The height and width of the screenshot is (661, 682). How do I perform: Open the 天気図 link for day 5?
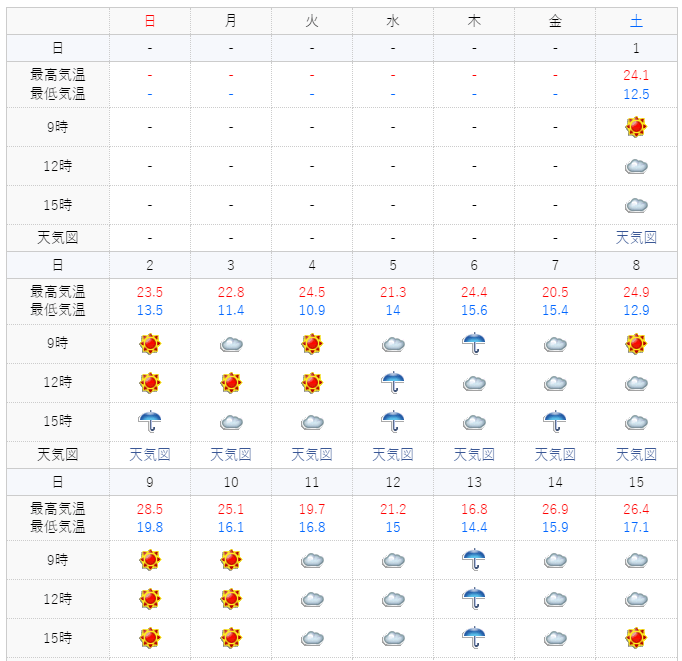[x=393, y=455]
